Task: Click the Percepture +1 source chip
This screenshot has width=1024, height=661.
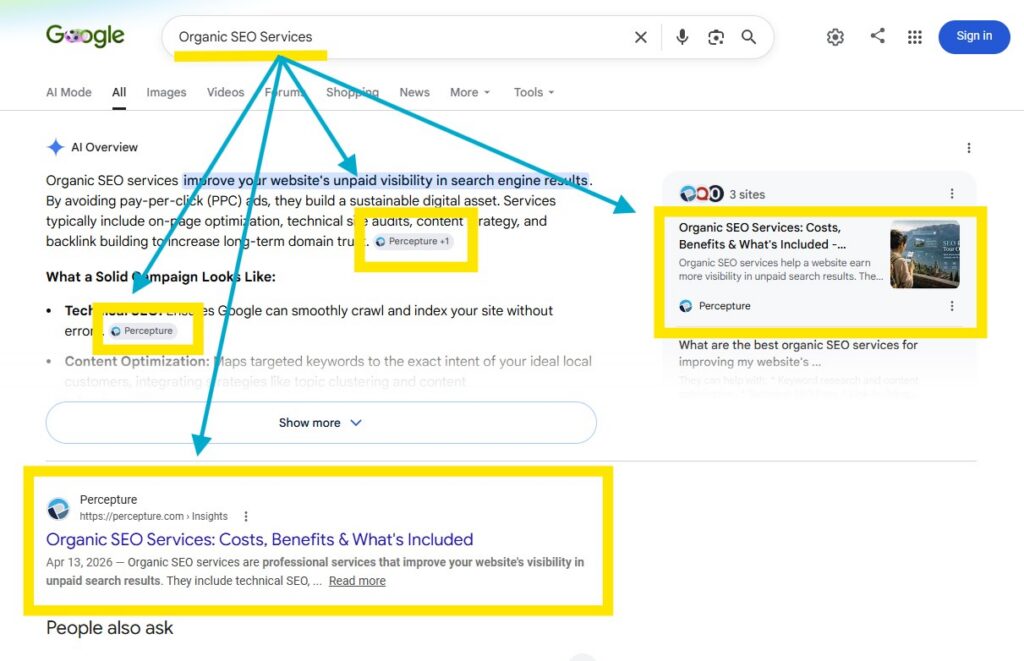Action: click(413, 242)
